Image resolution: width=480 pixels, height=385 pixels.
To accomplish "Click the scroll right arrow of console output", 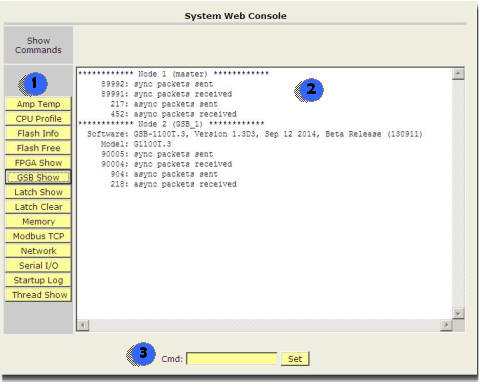I will (446, 325).
